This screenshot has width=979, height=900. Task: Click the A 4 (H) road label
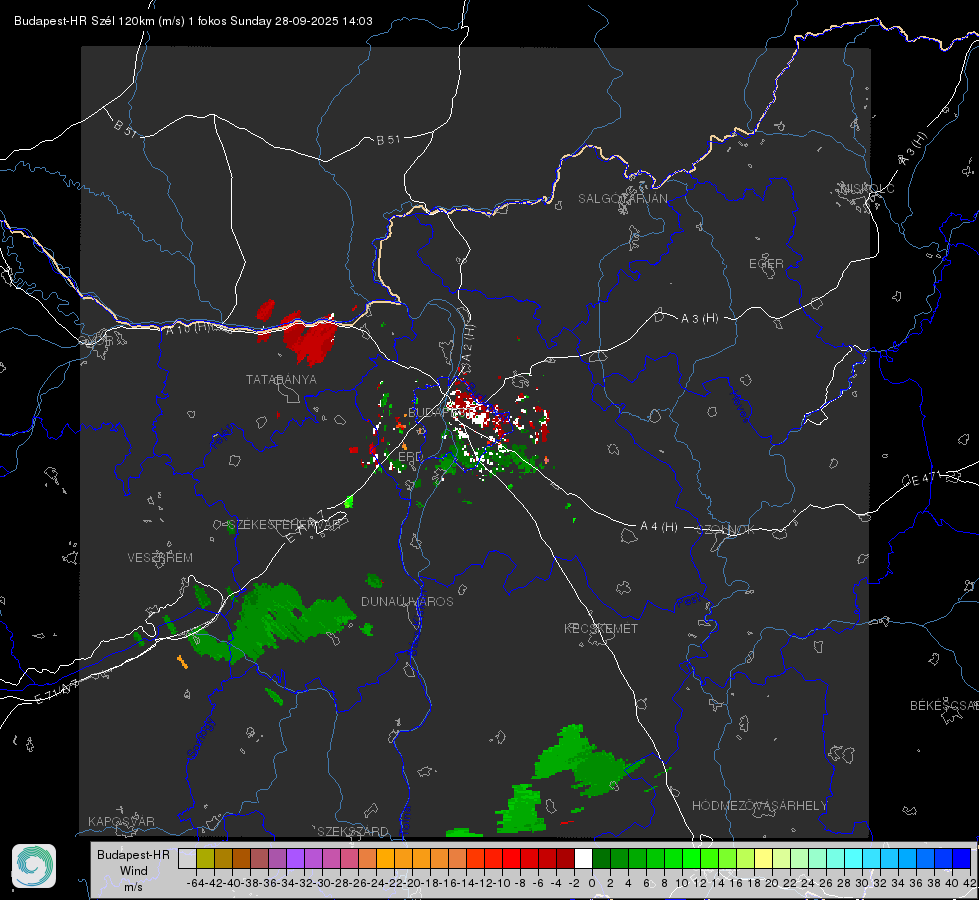[659, 527]
